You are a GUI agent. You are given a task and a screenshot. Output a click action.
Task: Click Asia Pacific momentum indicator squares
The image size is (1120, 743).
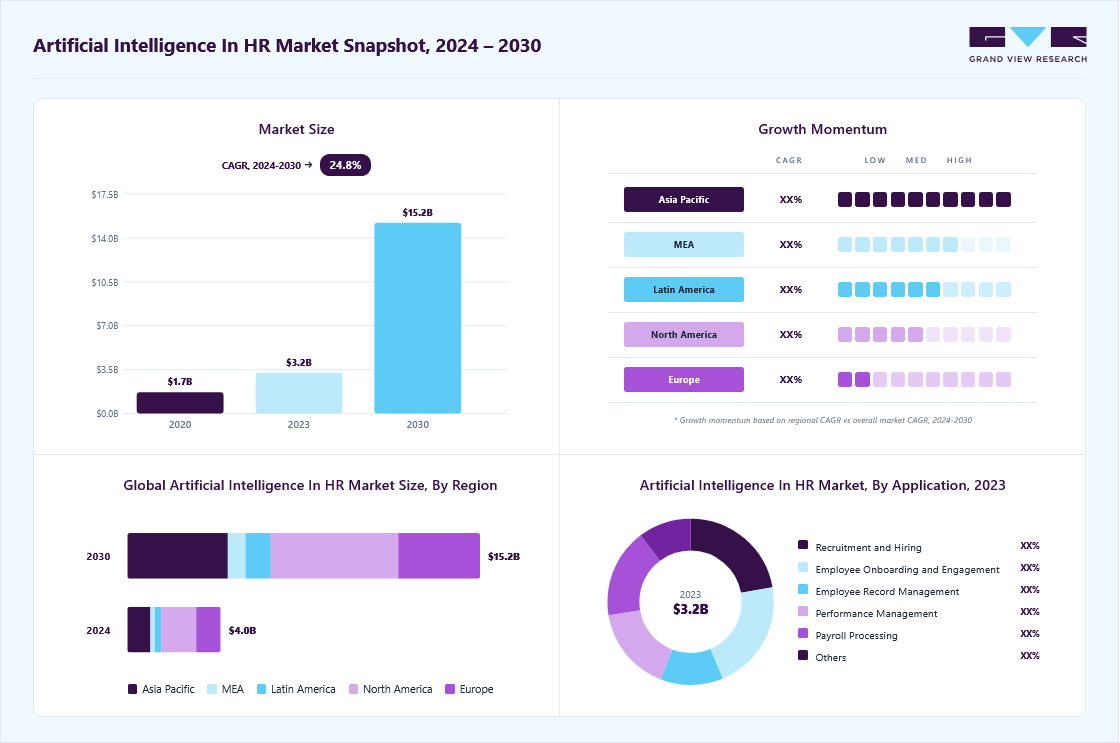[x=924, y=199]
